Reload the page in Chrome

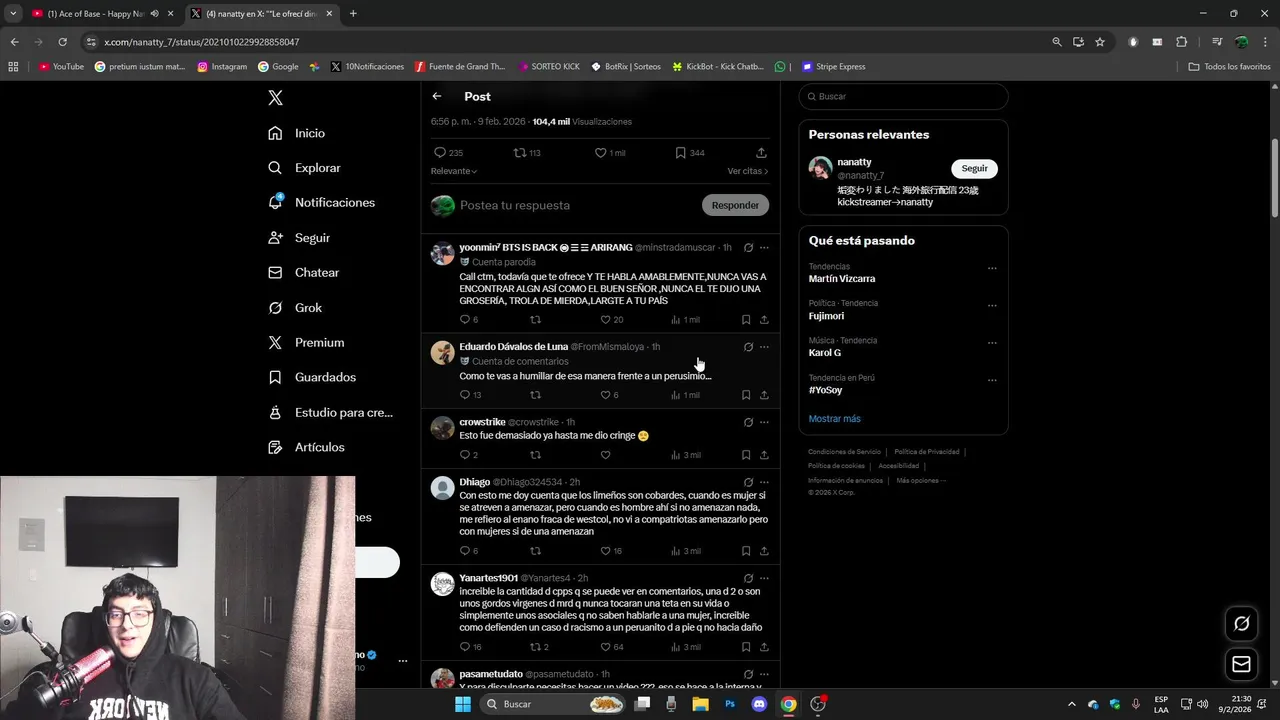62,42
